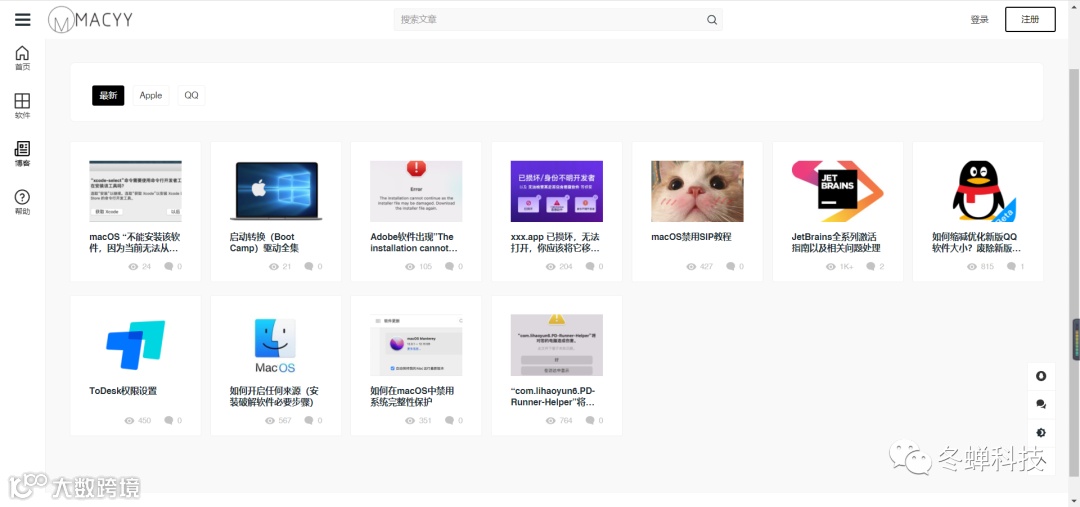Open Boot Camp laptop thumbnail
1080x507 pixels.
tap(276, 192)
